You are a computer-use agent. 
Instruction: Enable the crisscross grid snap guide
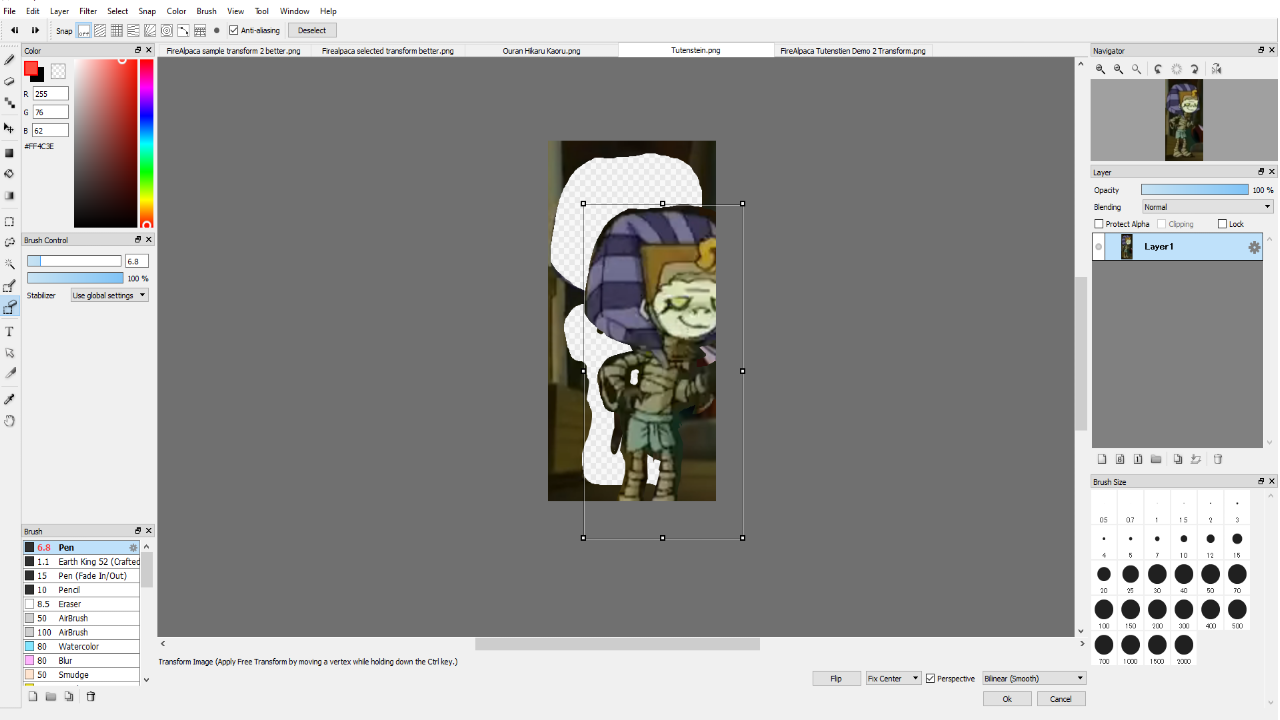(x=117, y=30)
